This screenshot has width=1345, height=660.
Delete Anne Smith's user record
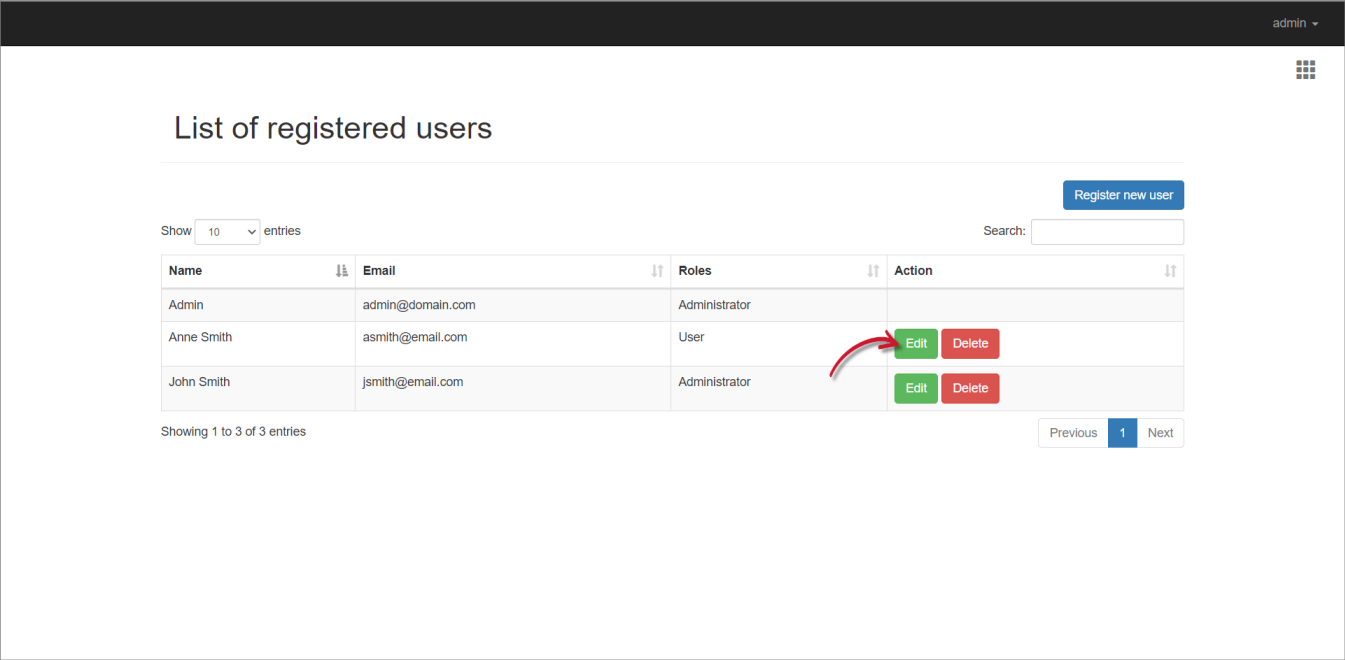click(970, 343)
